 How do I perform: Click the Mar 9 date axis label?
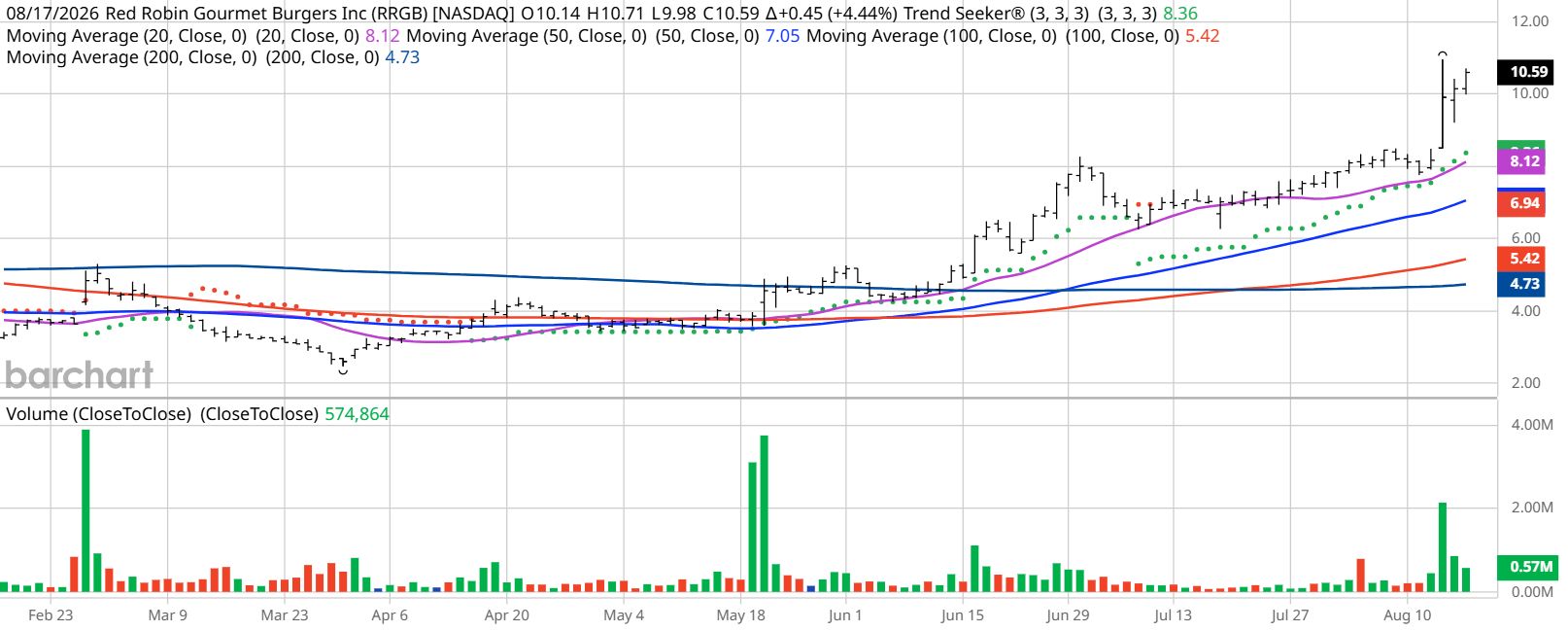(x=168, y=615)
